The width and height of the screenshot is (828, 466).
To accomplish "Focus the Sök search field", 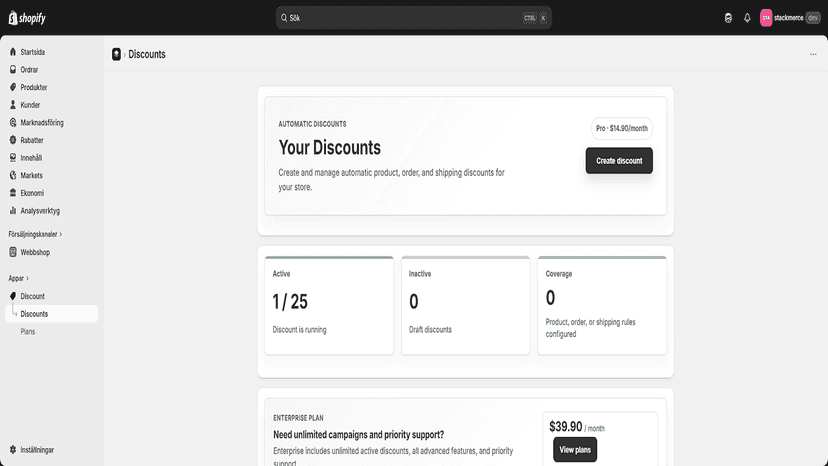I will (413, 18).
